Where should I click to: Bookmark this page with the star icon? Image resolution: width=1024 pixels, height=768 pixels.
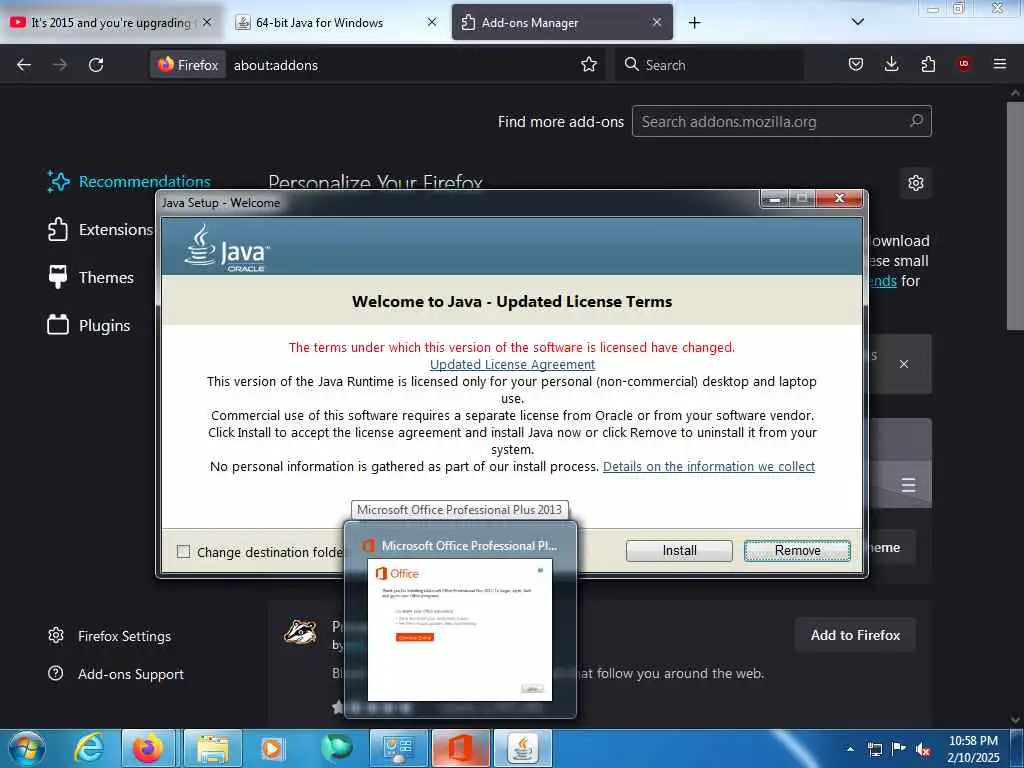pos(589,65)
